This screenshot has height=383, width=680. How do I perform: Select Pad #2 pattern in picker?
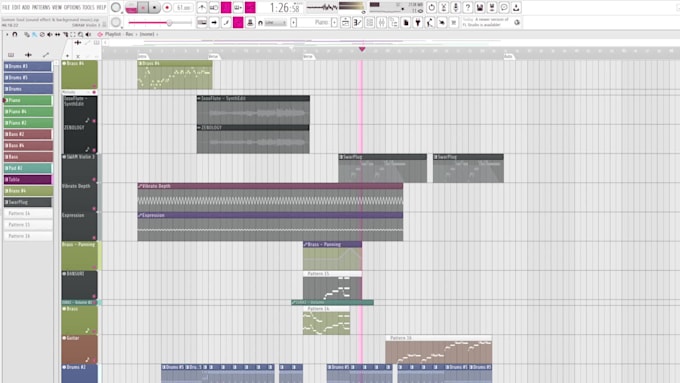tap(28, 168)
